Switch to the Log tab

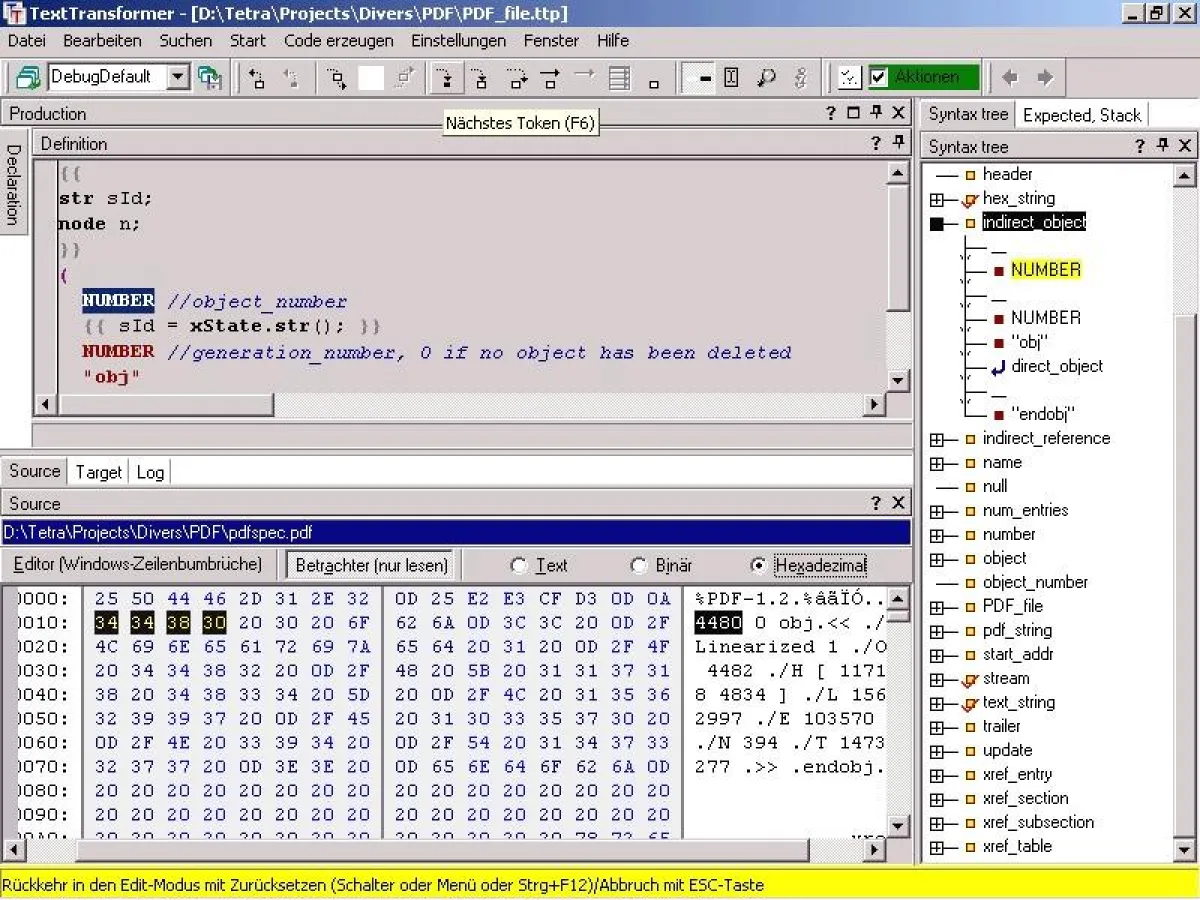tap(150, 472)
